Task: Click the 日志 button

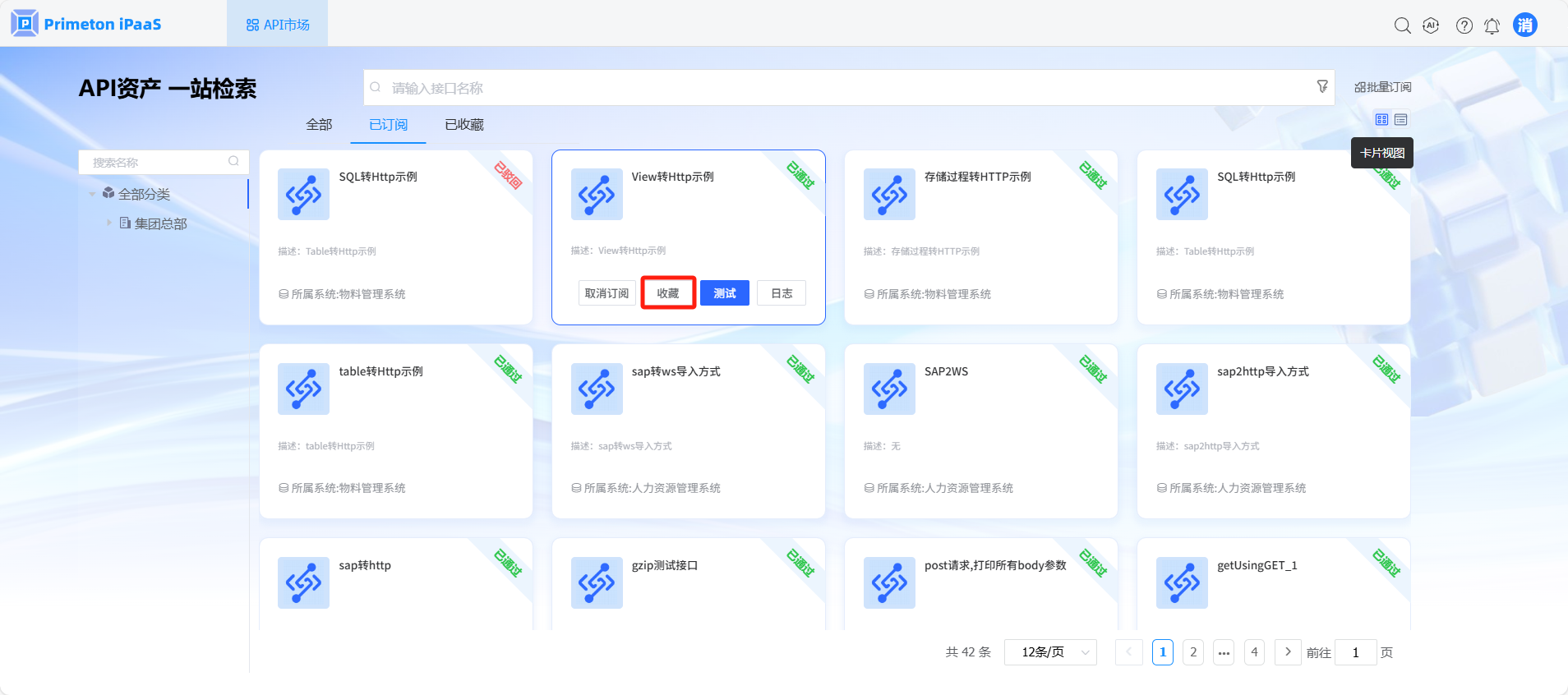Action: 781,293
